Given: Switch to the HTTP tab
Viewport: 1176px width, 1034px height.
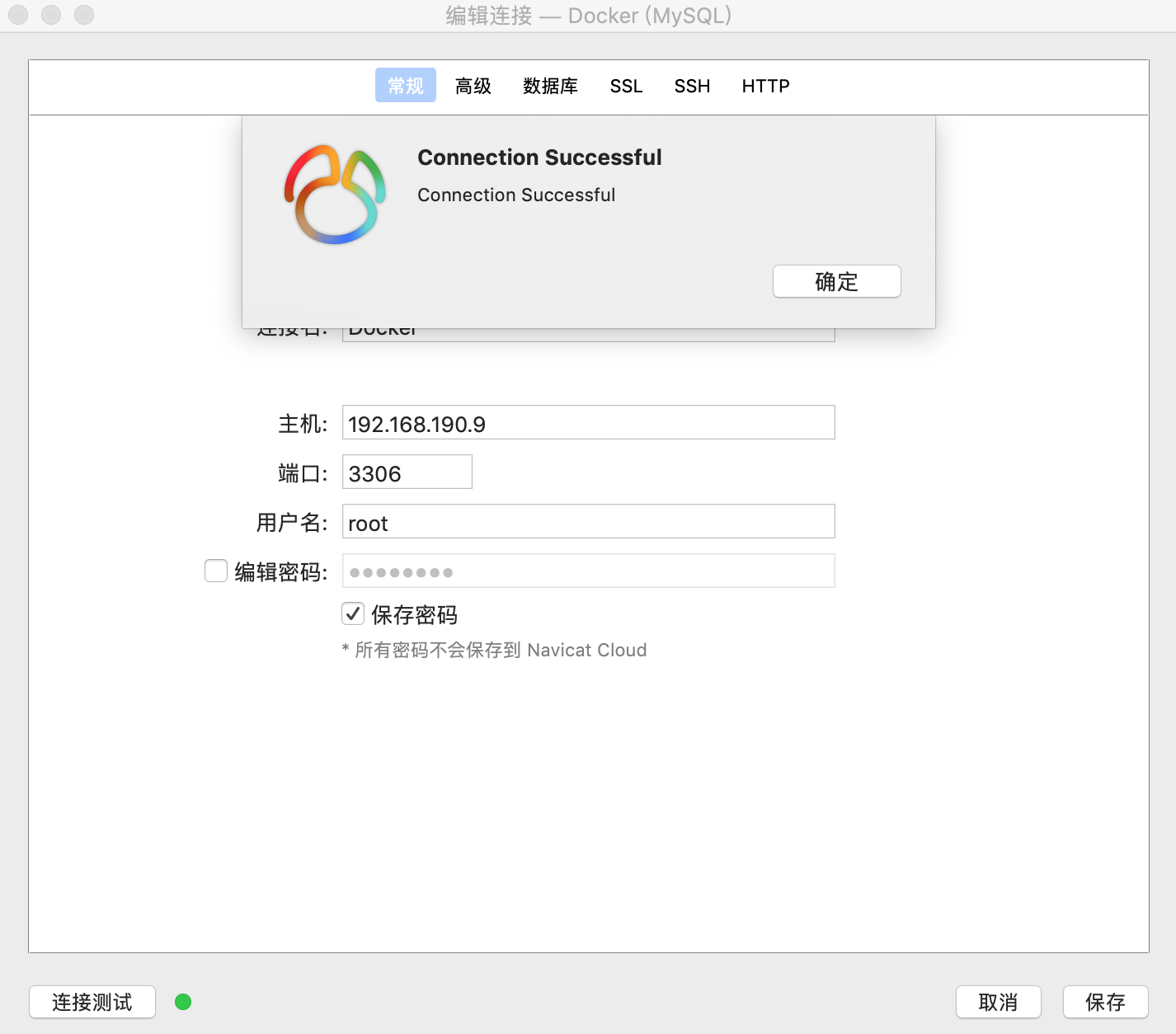Looking at the screenshot, I should [765, 86].
